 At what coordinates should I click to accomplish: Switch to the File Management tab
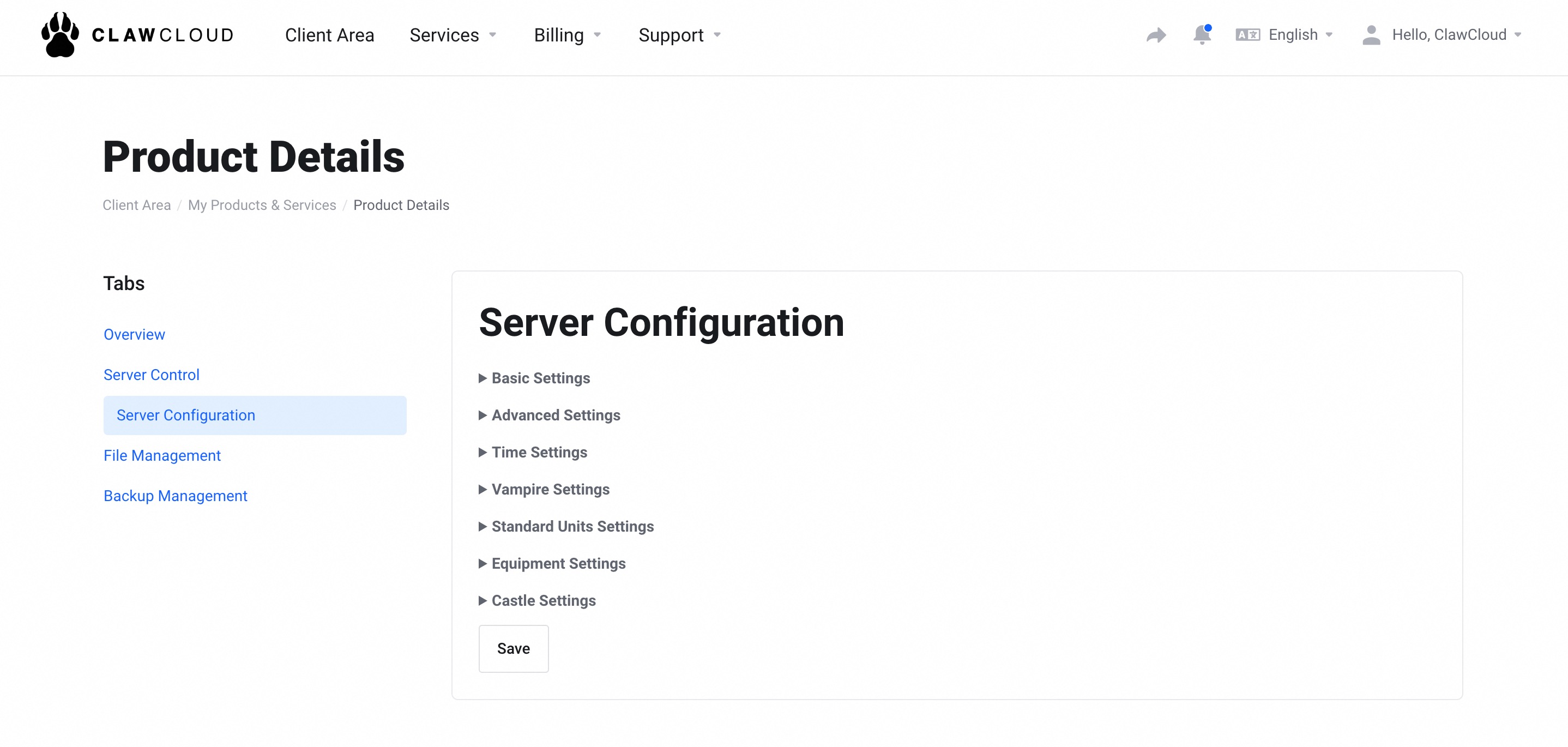pos(162,455)
